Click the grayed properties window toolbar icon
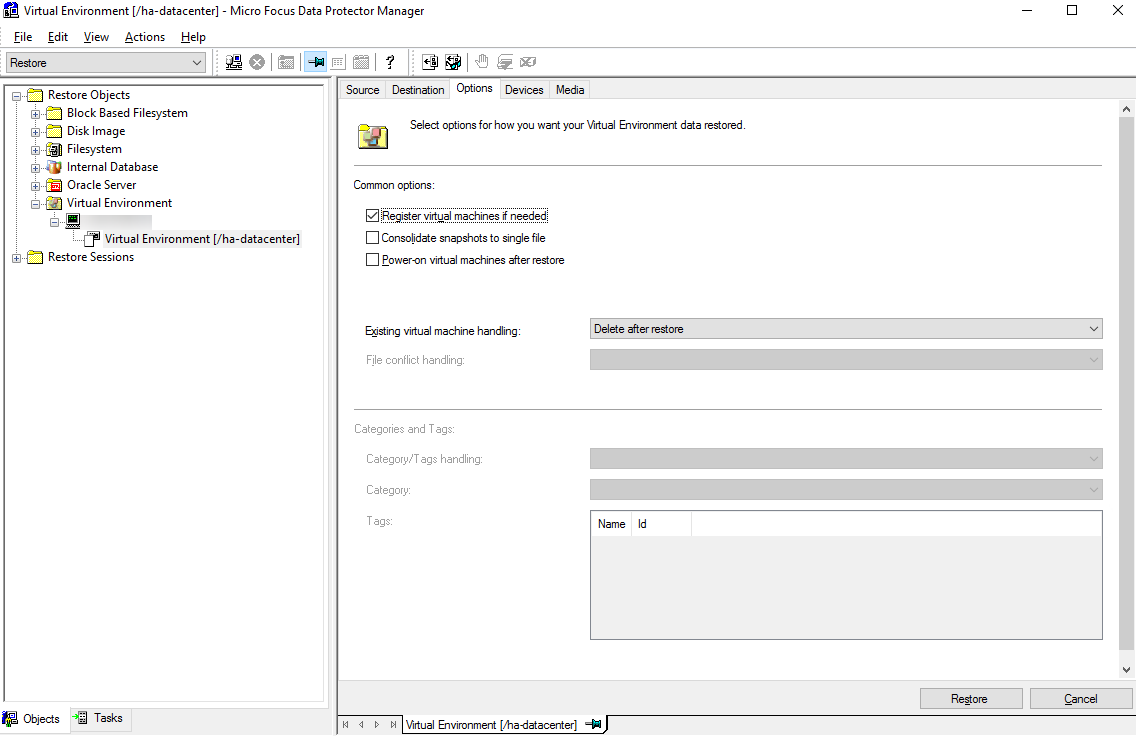The height and width of the screenshot is (736, 1136). tap(286, 62)
